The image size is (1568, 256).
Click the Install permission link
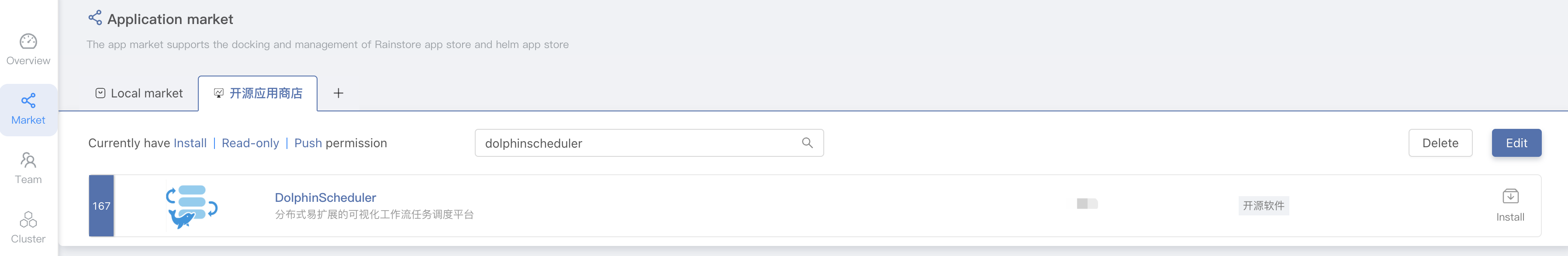tap(190, 143)
